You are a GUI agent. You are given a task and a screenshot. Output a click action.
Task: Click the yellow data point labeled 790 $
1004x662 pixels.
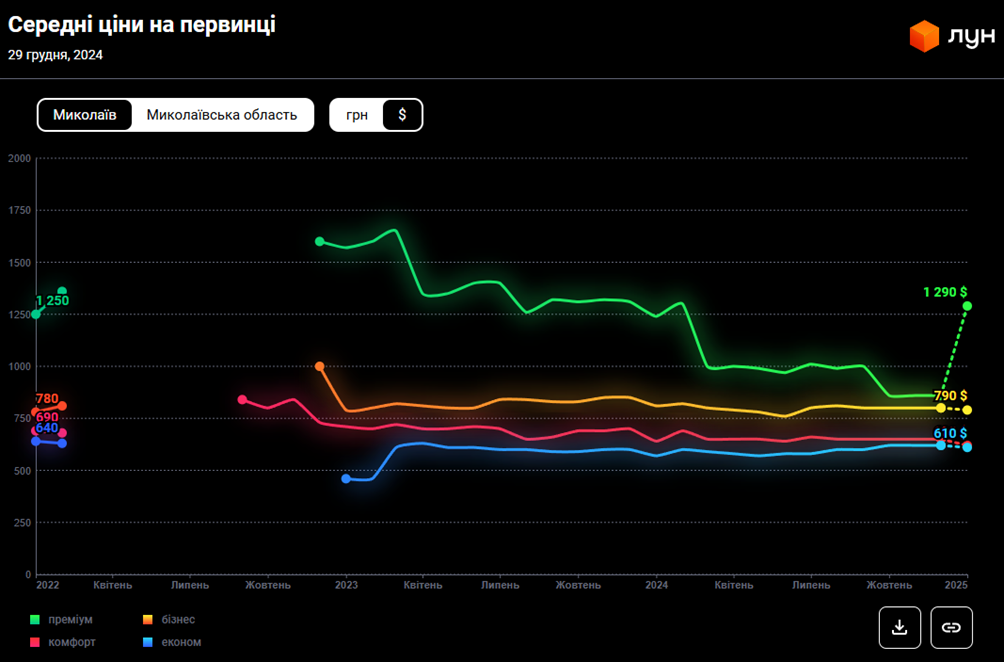pyautogui.click(x=967, y=410)
